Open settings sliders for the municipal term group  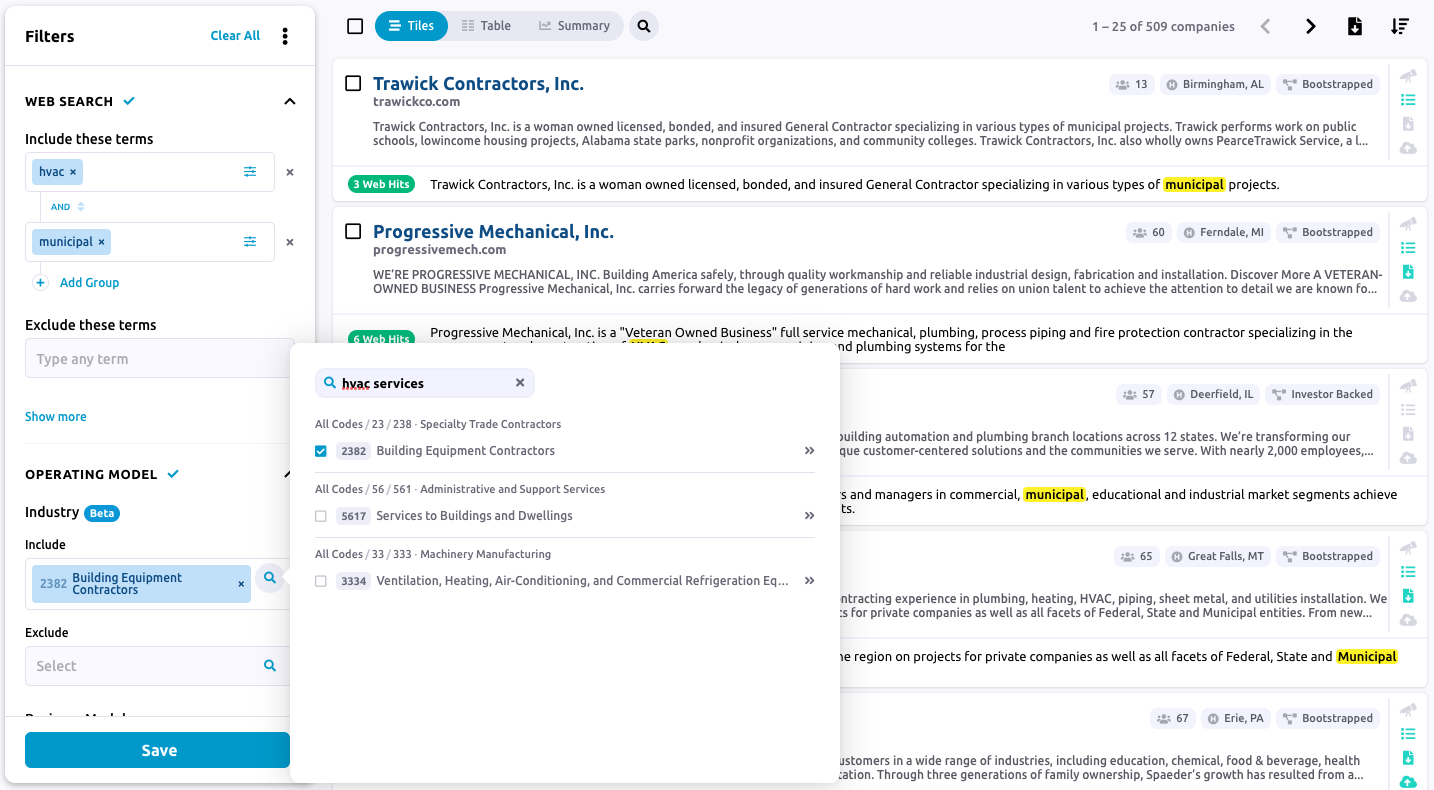point(250,242)
